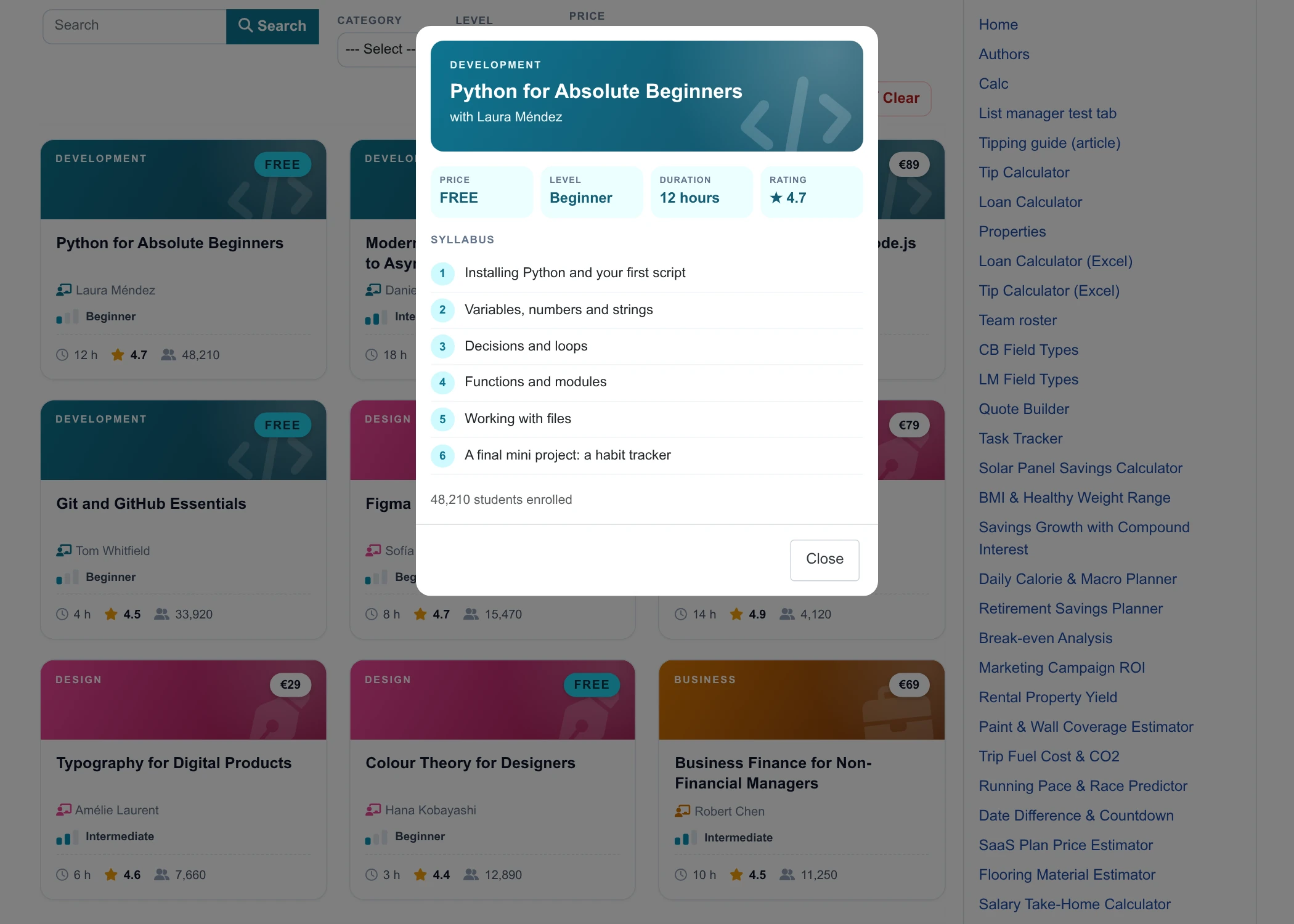Open Colour Theory for Designers course
Image resolution: width=1294 pixels, height=924 pixels.
pos(492,779)
